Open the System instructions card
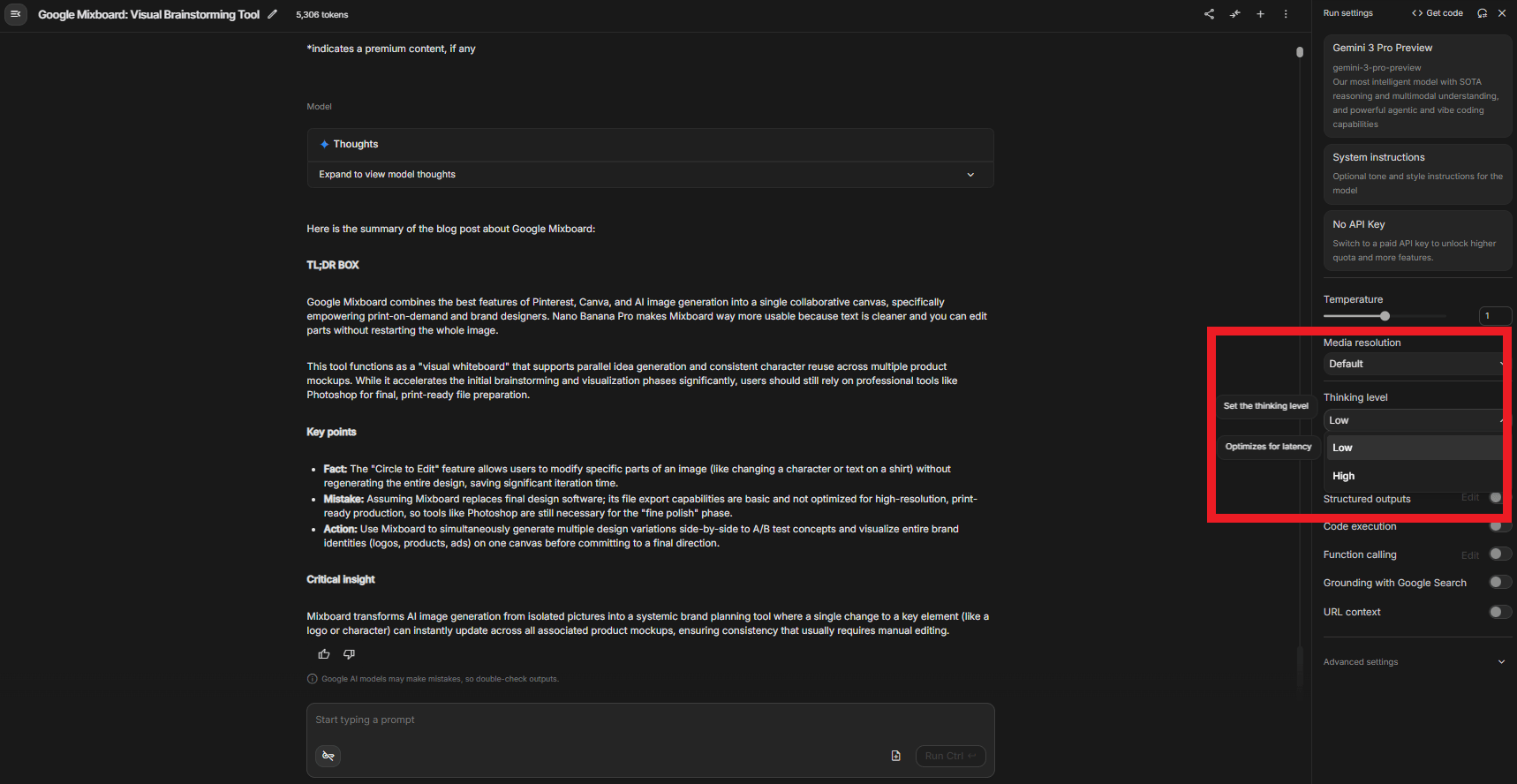1517x784 pixels. [x=1417, y=173]
